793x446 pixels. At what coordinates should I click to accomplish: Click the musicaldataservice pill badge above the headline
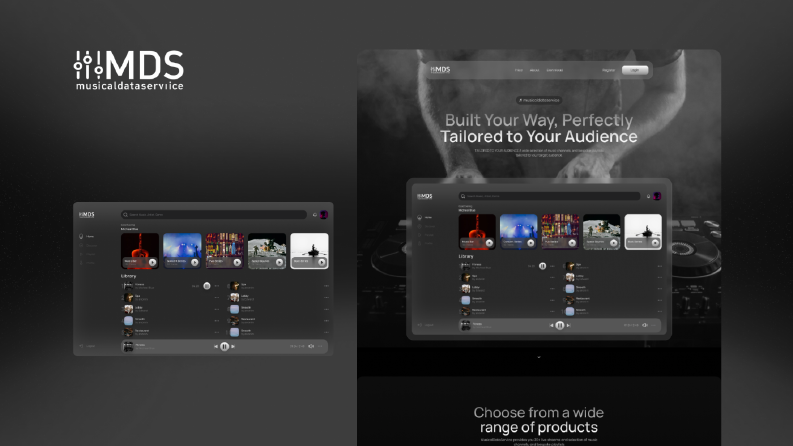pos(539,100)
